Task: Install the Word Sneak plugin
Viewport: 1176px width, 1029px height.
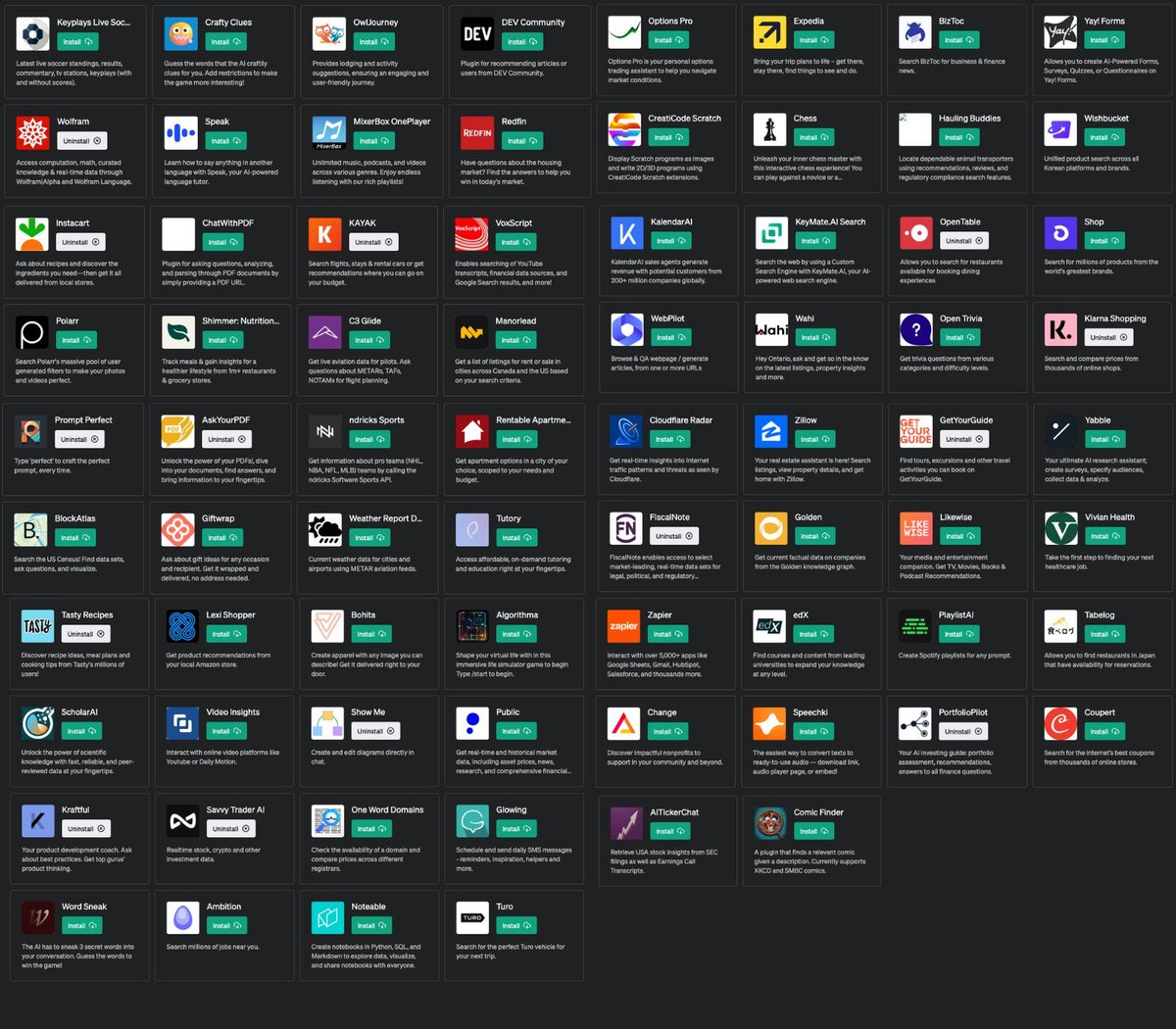Action: (82, 925)
